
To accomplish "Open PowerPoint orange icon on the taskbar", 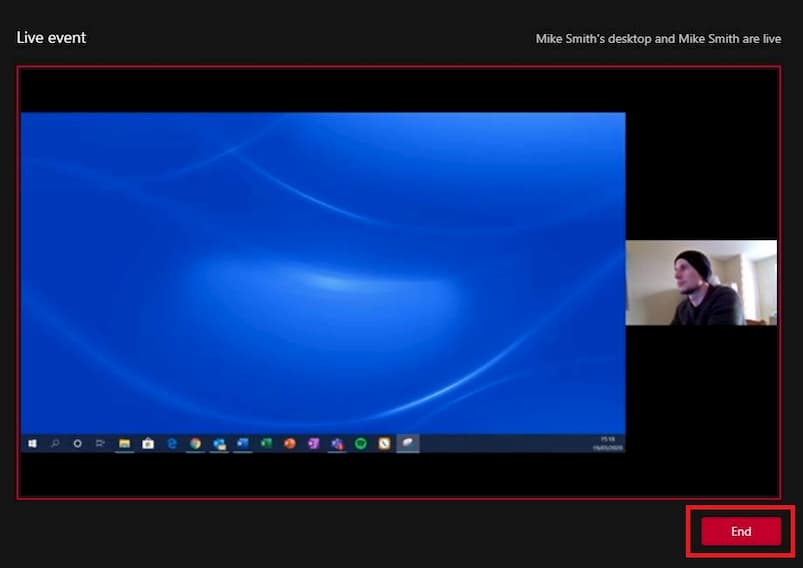I will pyautogui.click(x=290, y=444).
